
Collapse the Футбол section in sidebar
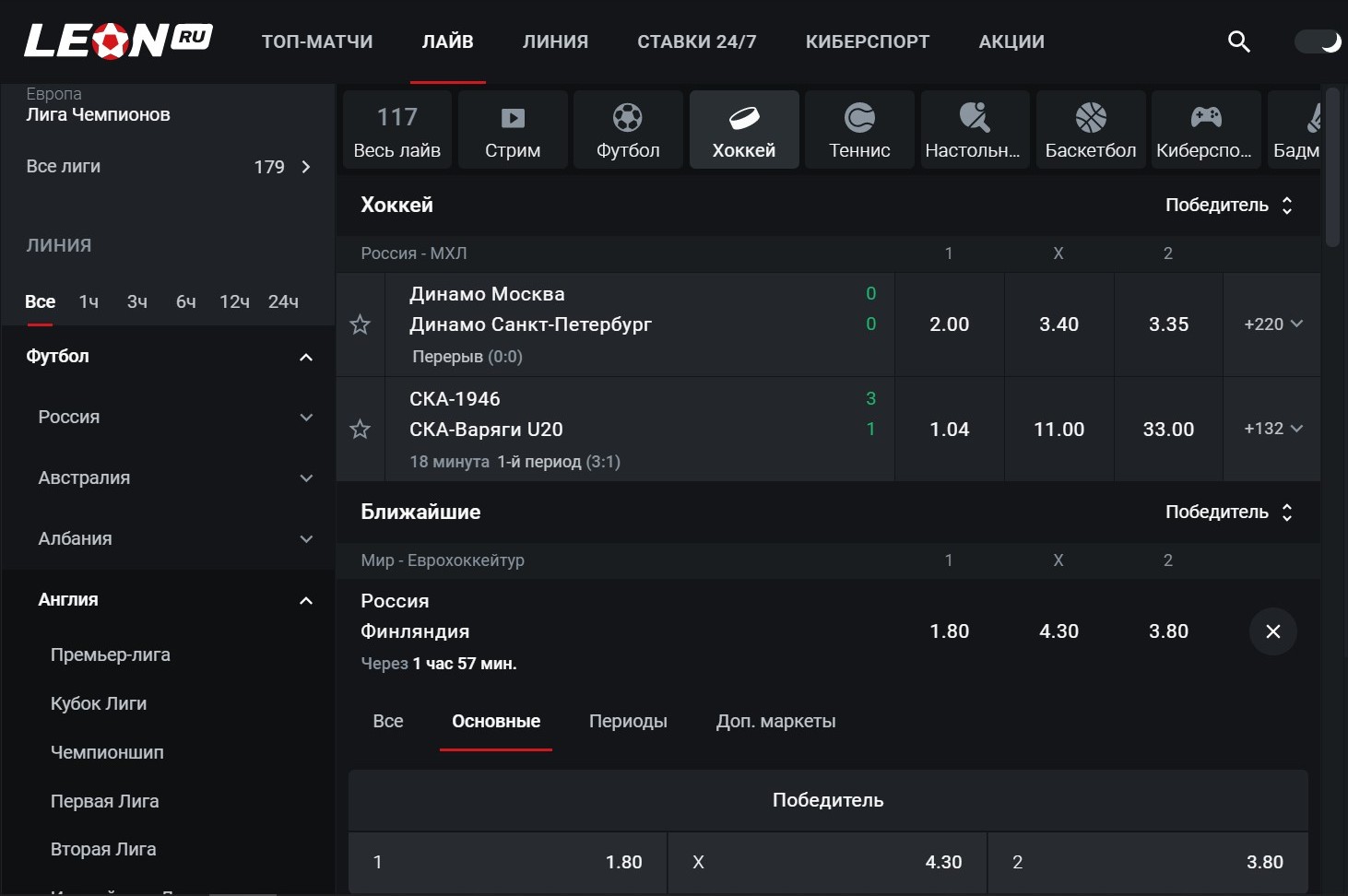(169, 357)
